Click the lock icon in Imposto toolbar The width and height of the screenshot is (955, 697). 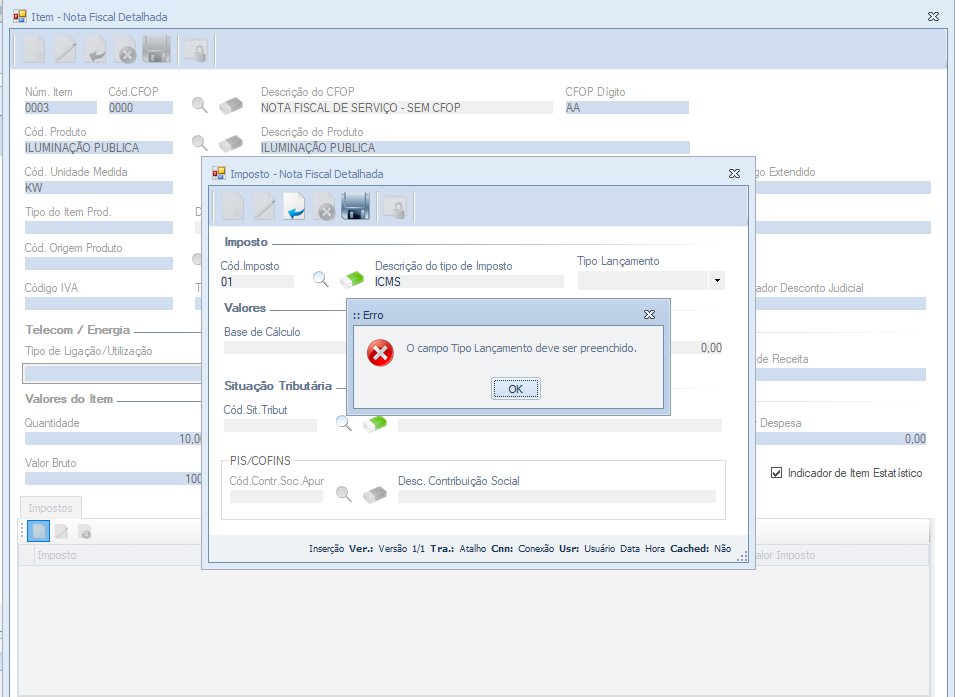tap(396, 207)
